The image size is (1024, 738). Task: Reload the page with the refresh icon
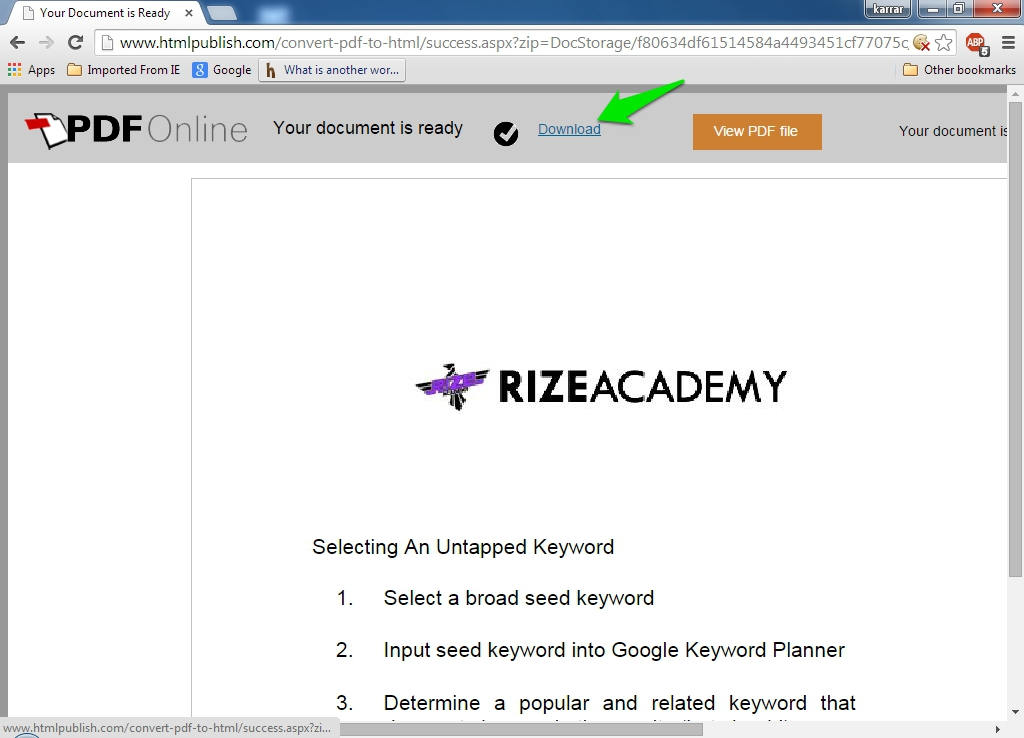[75, 42]
